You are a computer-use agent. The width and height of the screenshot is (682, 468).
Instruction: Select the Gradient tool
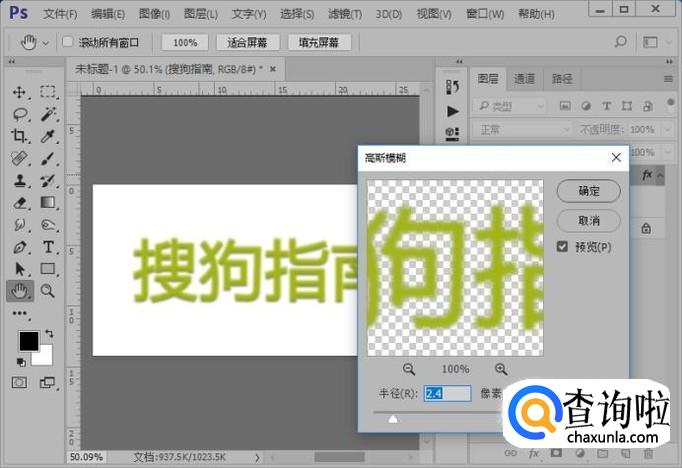[x=48, y=202]
